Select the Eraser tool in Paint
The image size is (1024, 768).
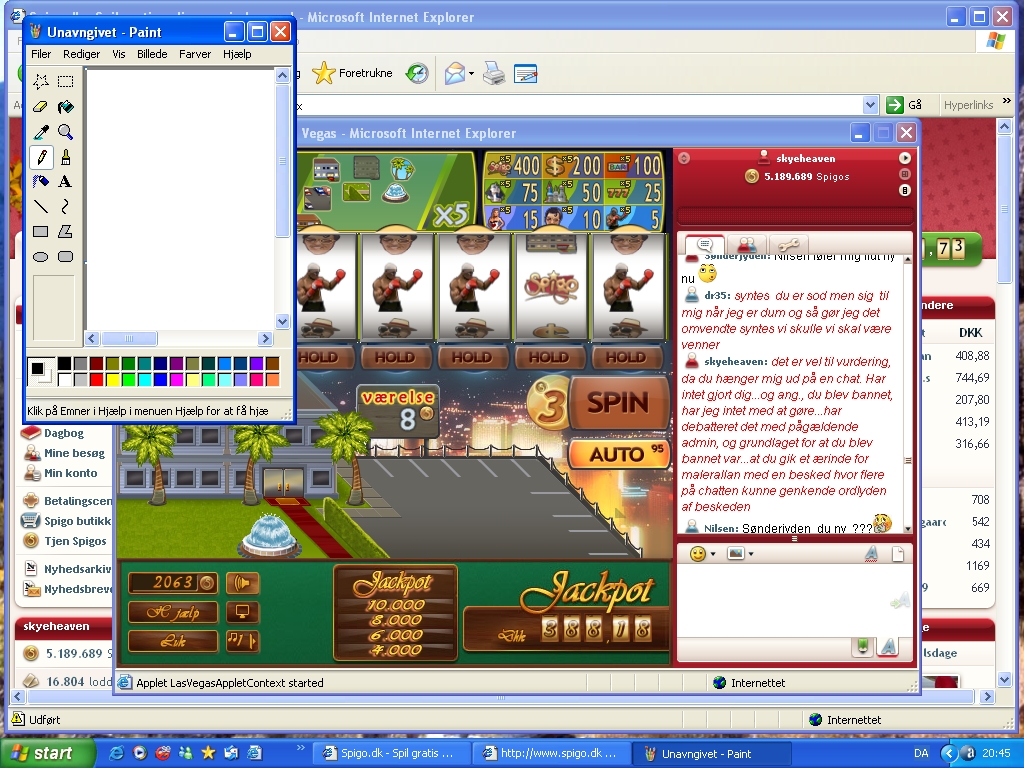pyautogui.click(x=41, y=107)
